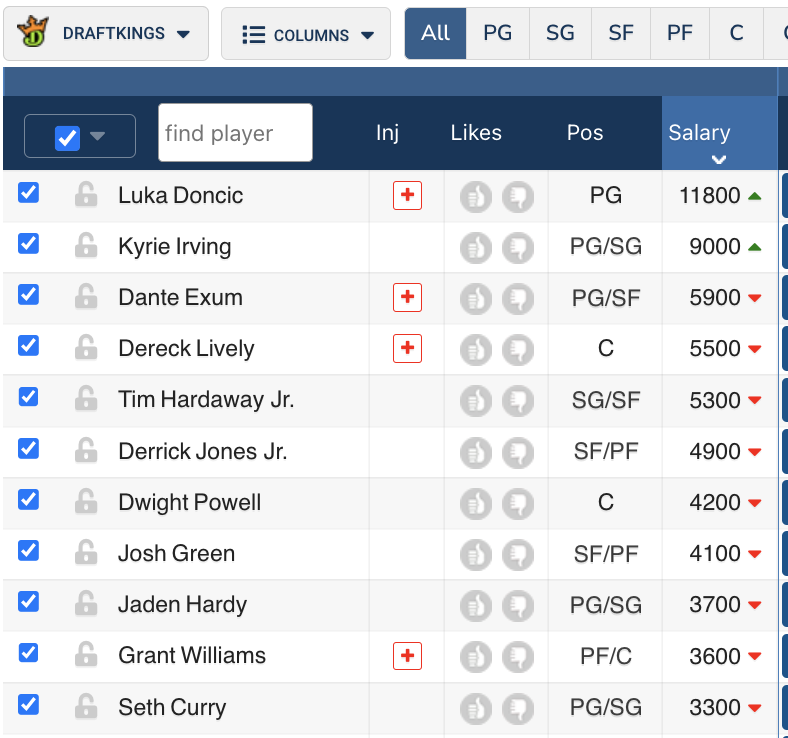The width and height of the screenshot is (788, 738).
Task: Thumbs down Derrick Jones Jr.
Action: coord(518,453)
